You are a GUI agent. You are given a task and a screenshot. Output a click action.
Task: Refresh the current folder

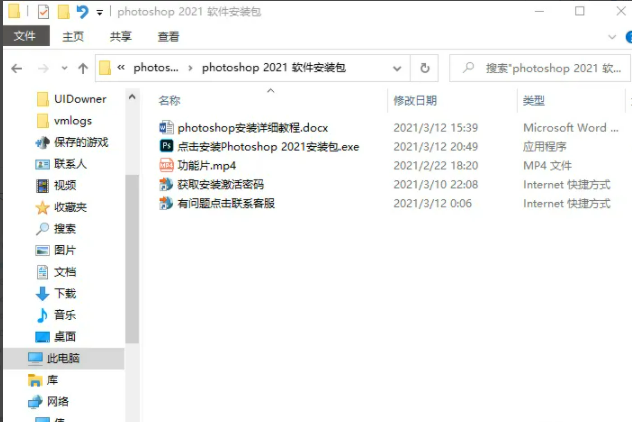click(x=424, y=68)
